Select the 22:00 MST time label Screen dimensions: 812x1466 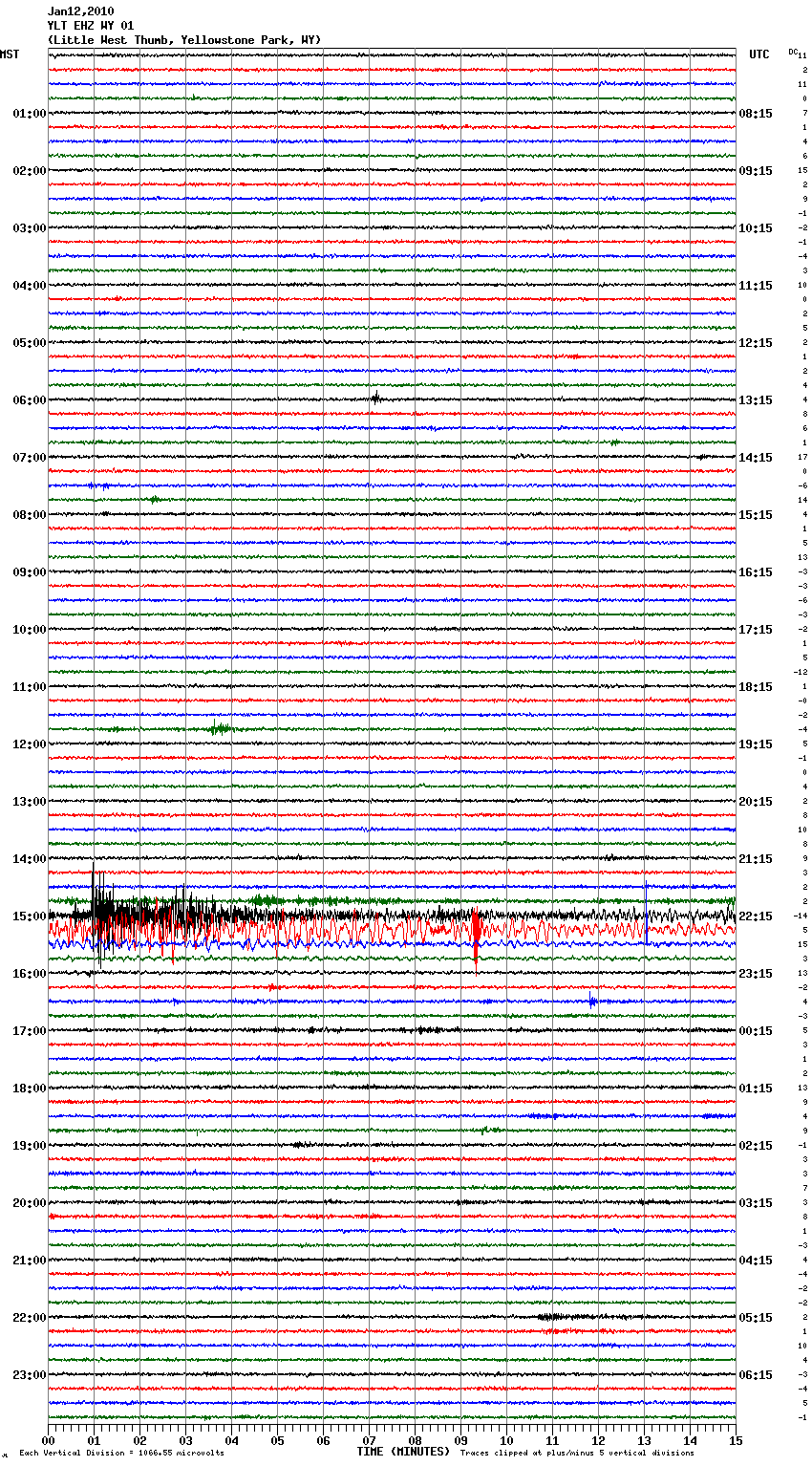(30, 1318)
